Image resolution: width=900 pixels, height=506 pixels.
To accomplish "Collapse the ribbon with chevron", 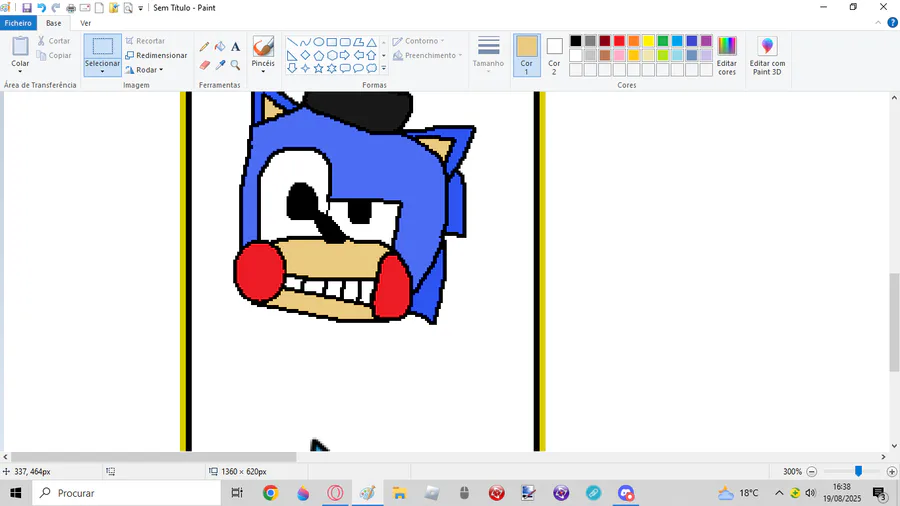I will coord(878,23).
